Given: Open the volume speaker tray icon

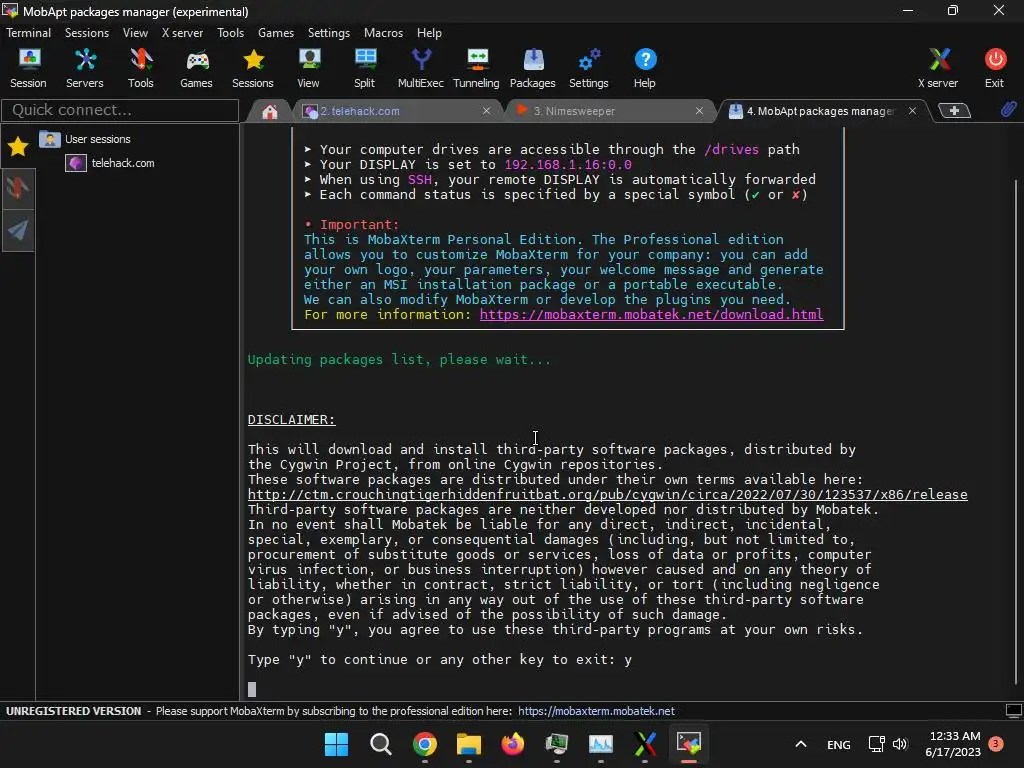Looking at the screenshot, I should point(900,744).
